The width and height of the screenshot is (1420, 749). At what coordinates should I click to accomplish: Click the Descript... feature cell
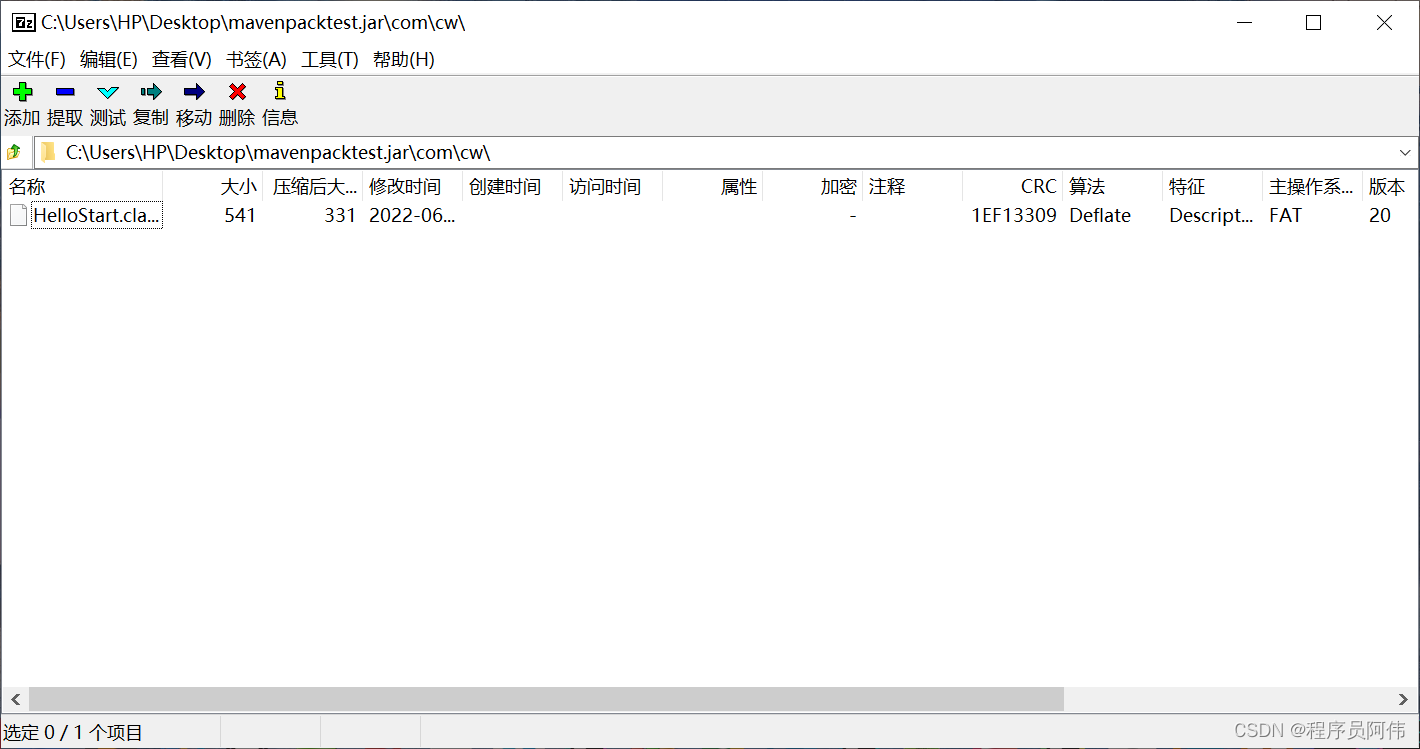pyautogui.click(x=1211, y=215)
